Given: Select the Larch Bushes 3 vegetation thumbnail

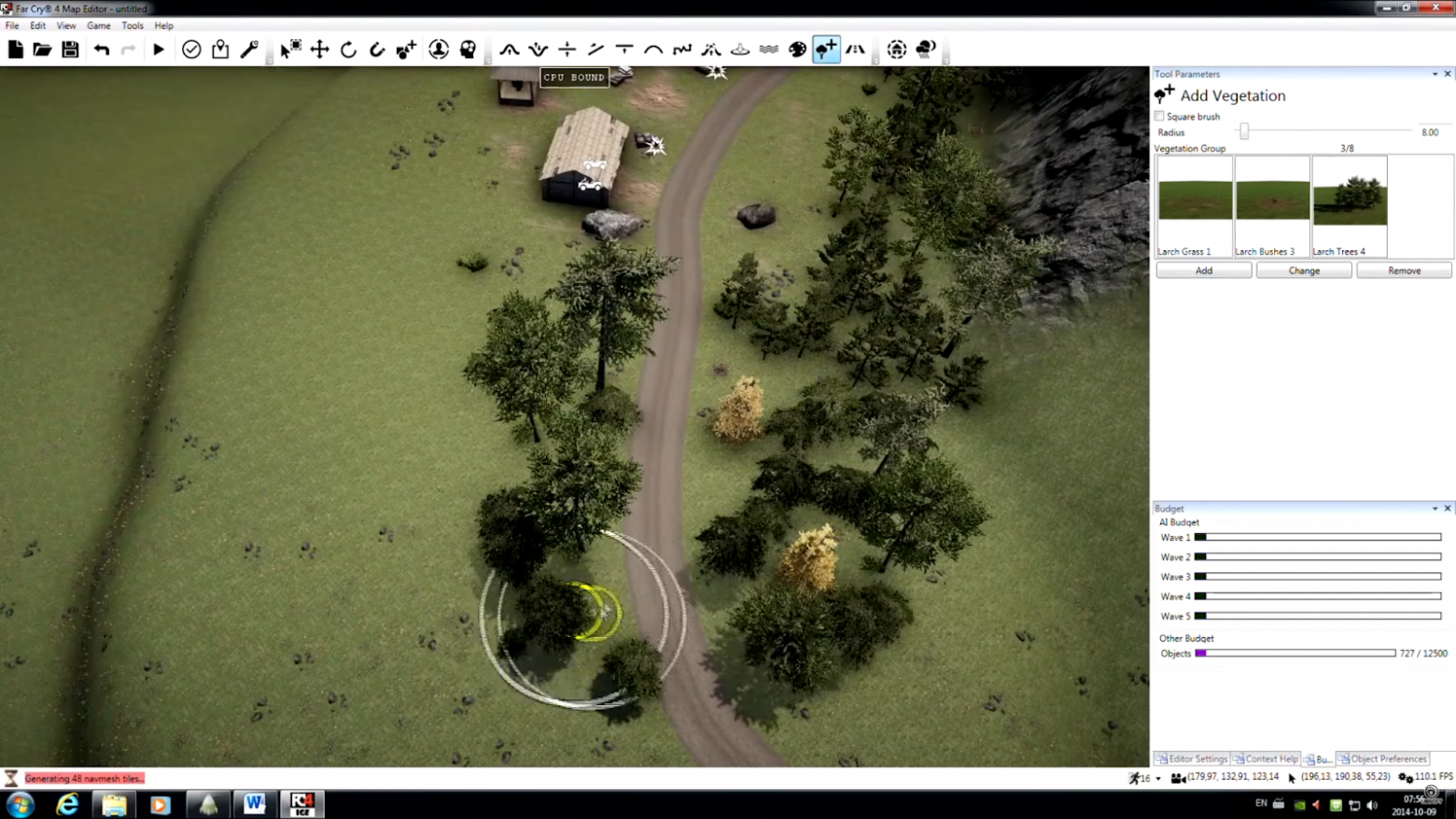Looking at the screenshot, I should coord(1272,206).
